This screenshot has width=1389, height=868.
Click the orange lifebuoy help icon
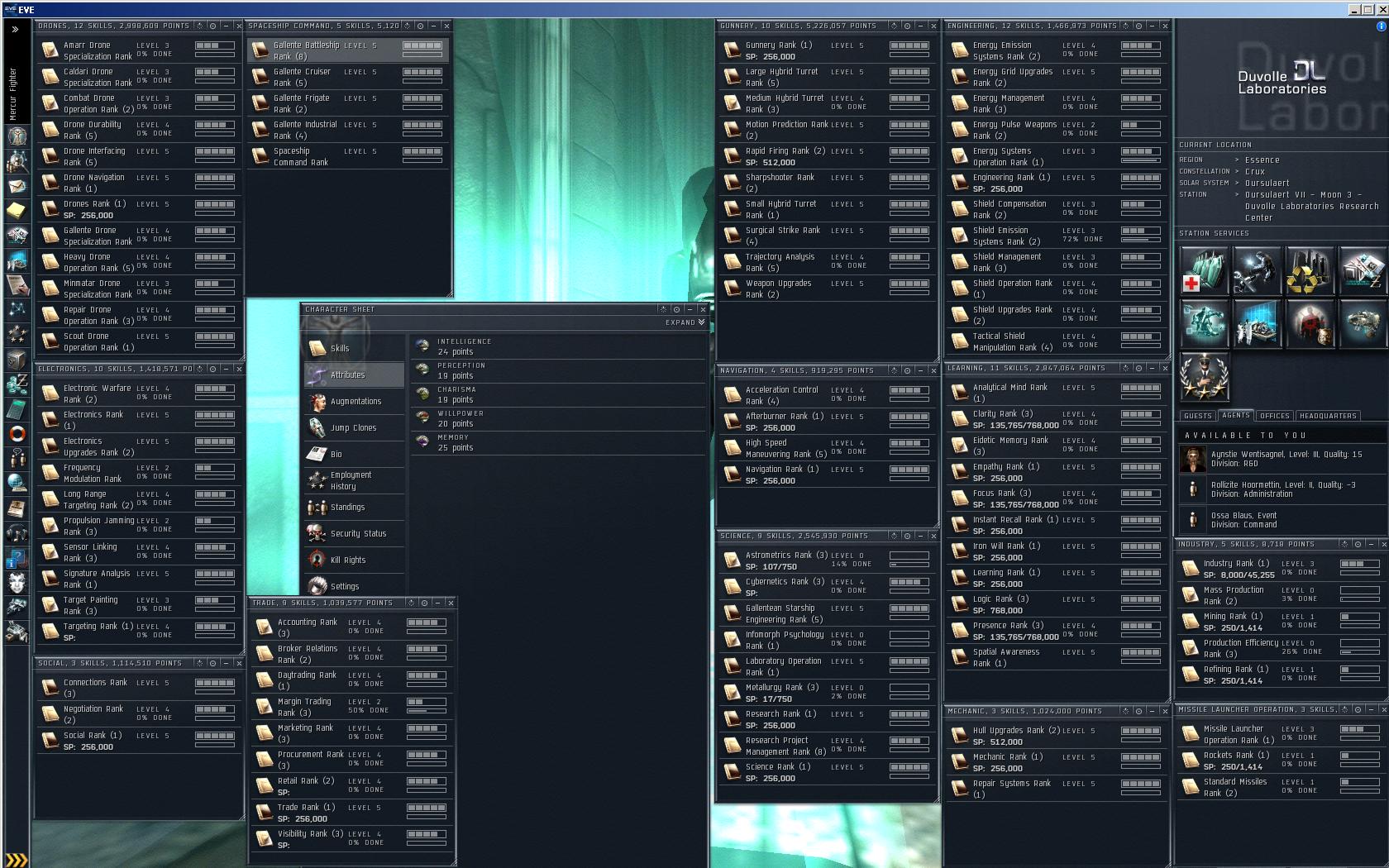click(x=17, y=433)
